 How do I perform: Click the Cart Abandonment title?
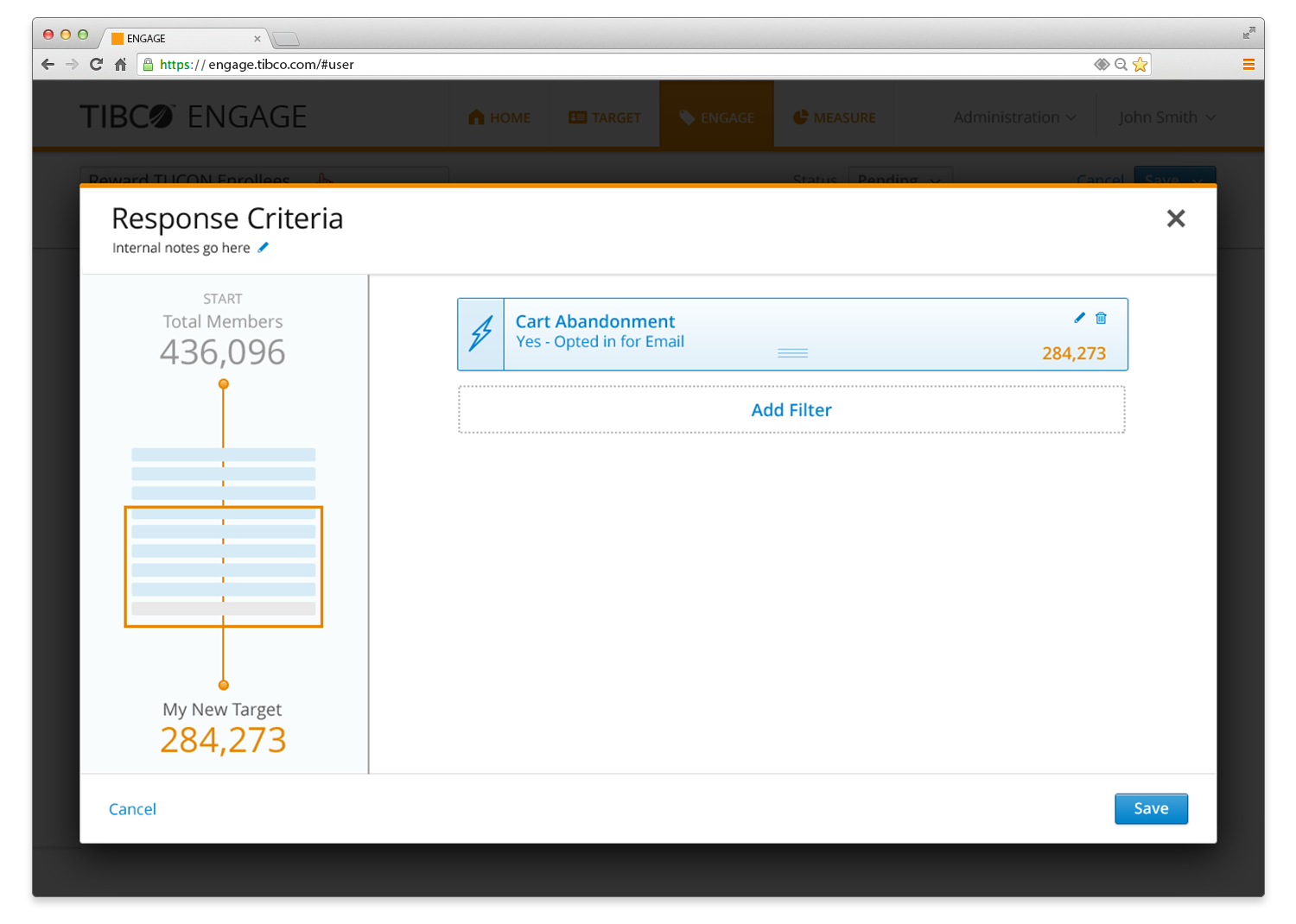[x=595, y=321]
